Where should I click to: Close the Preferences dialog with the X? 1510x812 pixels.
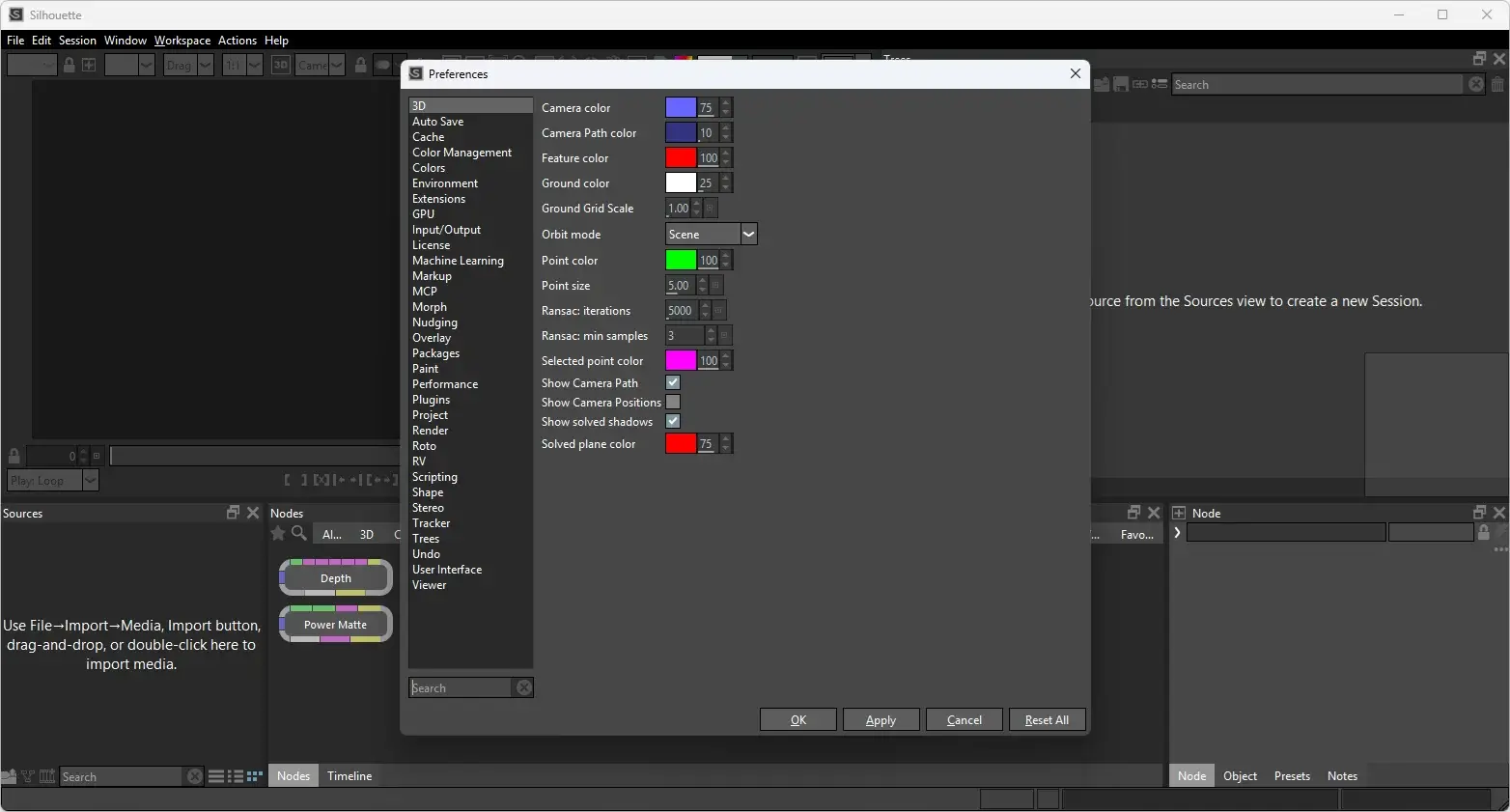coord(1076,73)
